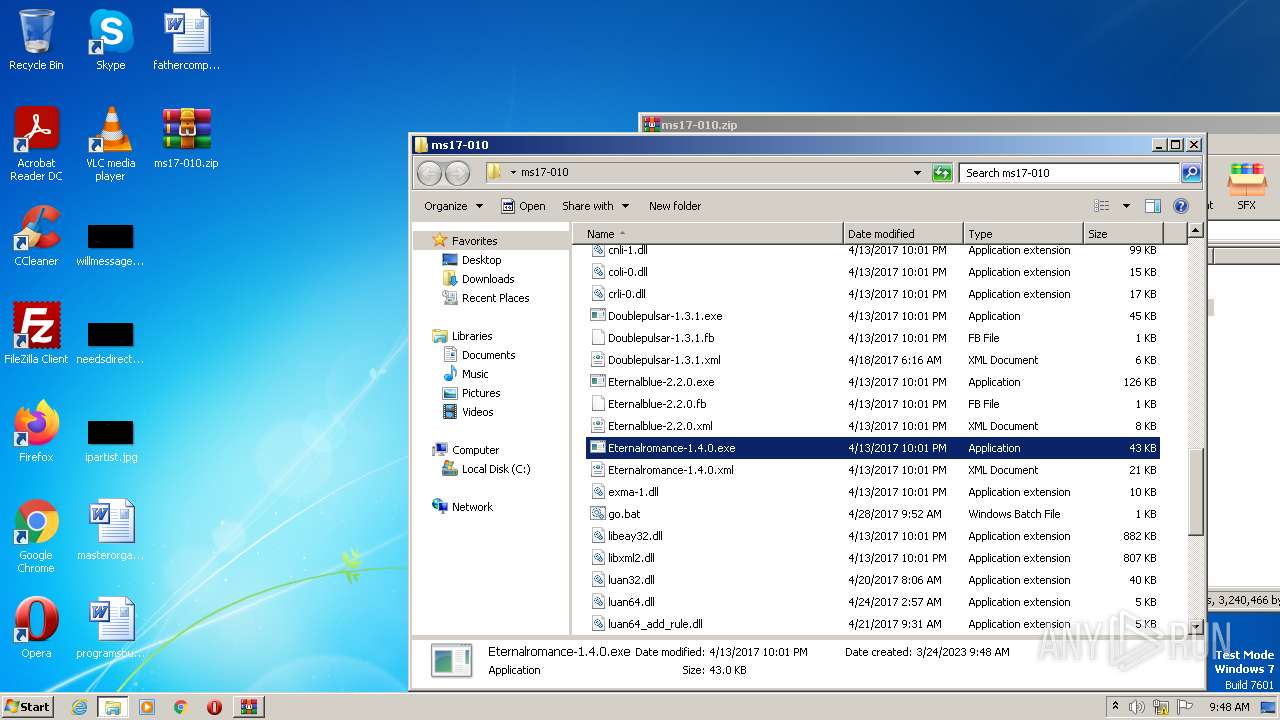The width and height of the screenshot is (1280, 720).
Task: Launch FileZilla Client shortcut
Action: (36, 334)
